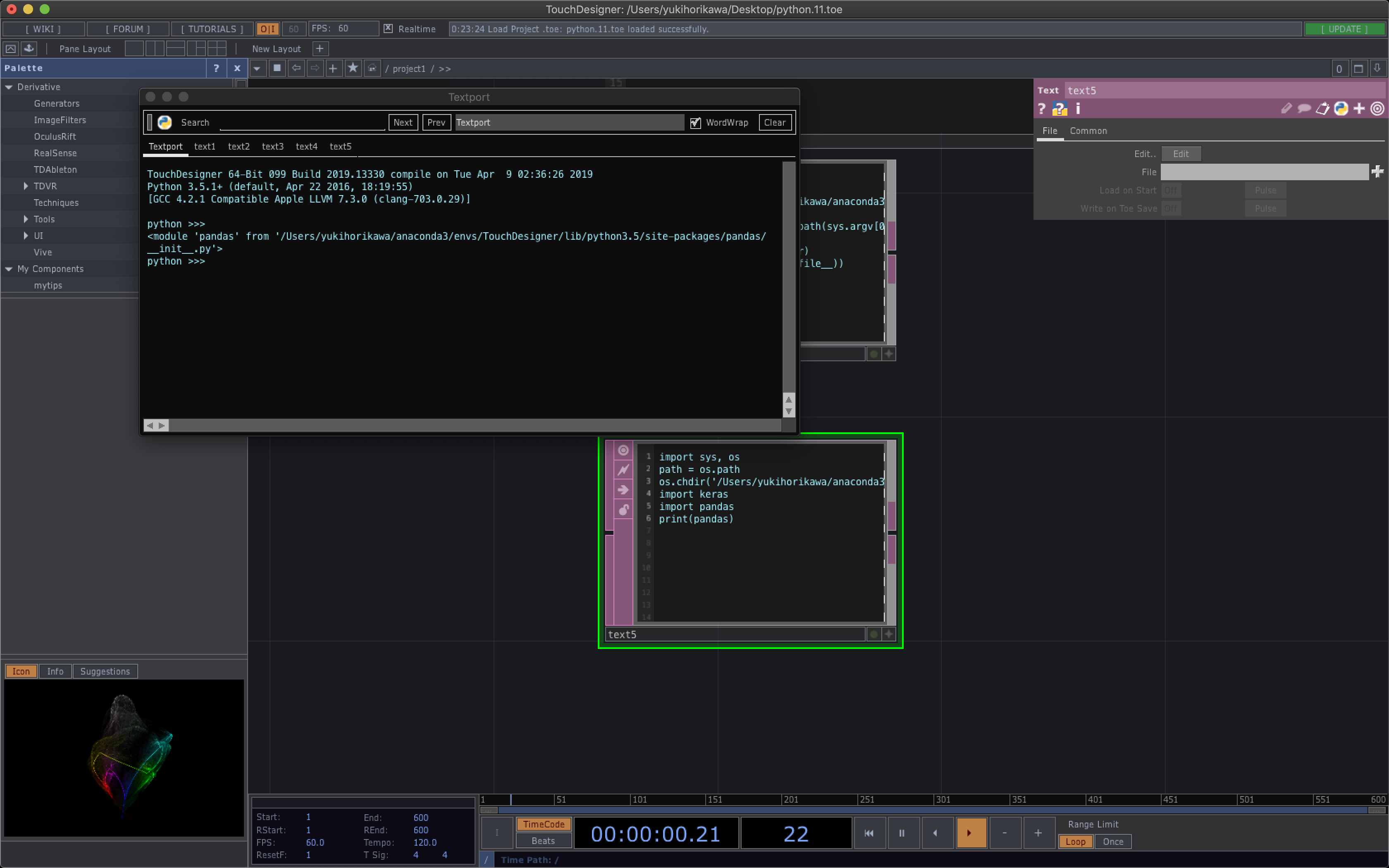Click the Python icon in Textport search bar
The width and height of the screenshot is (1389, 868).
(x=165, y=122)
